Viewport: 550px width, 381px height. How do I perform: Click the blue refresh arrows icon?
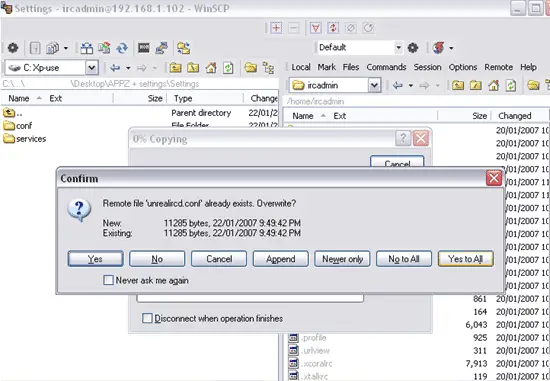[122, 48]
